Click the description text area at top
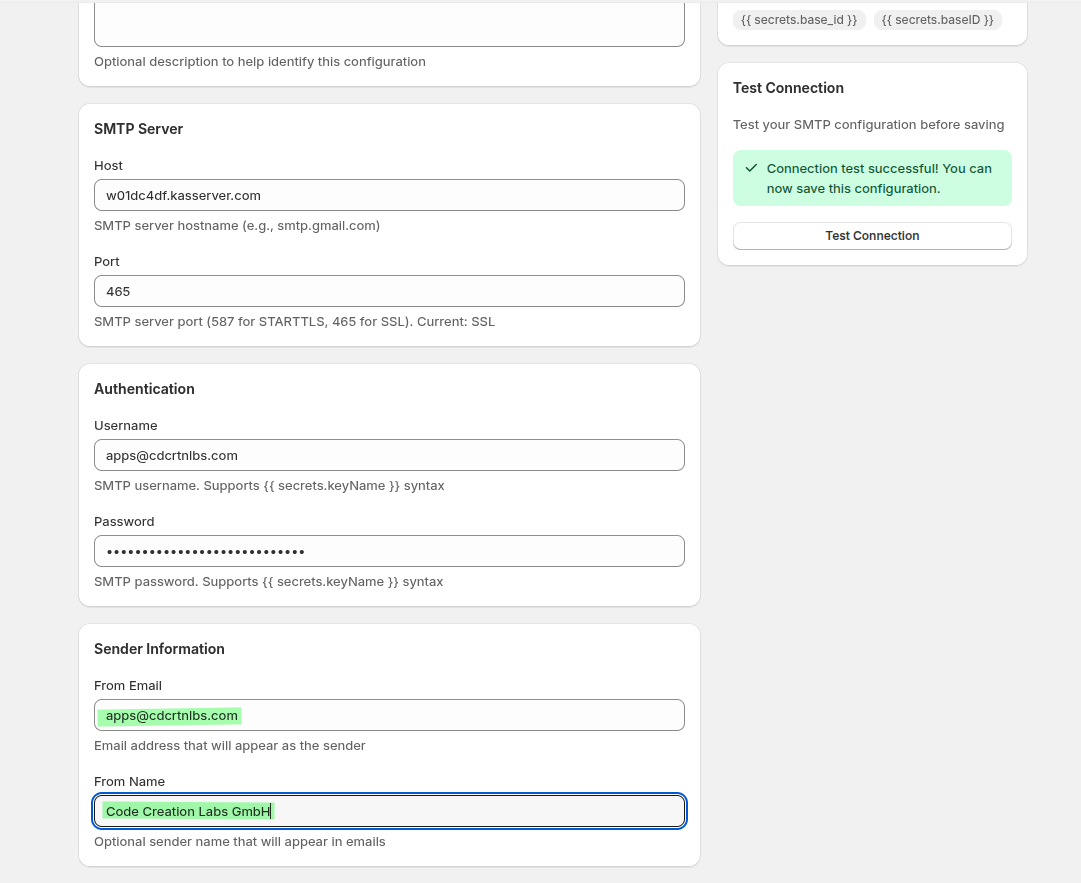This screenshot has height=883, width=1081. pos(389,25)
